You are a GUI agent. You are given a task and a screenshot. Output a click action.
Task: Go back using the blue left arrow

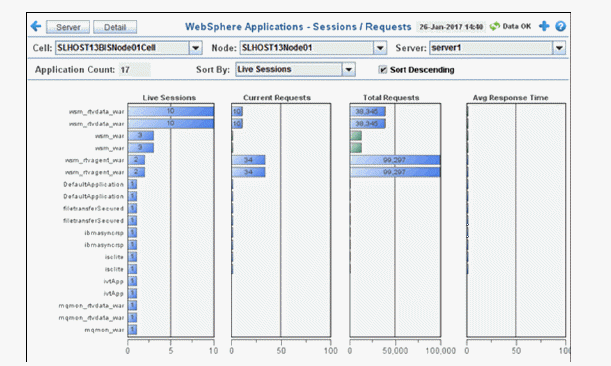pyautogui.click(x=36, y=26)
